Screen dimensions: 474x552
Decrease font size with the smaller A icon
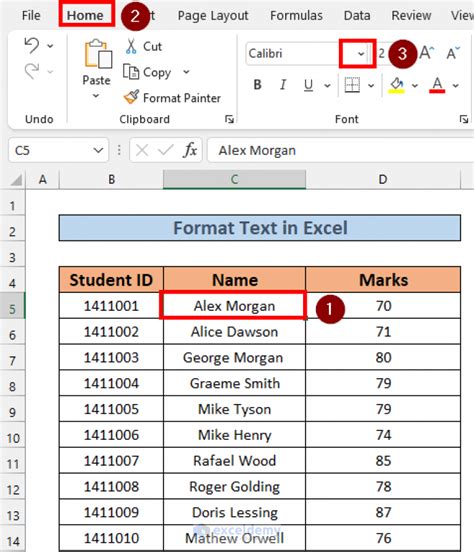pyautogui.click(x=453, y=54)
